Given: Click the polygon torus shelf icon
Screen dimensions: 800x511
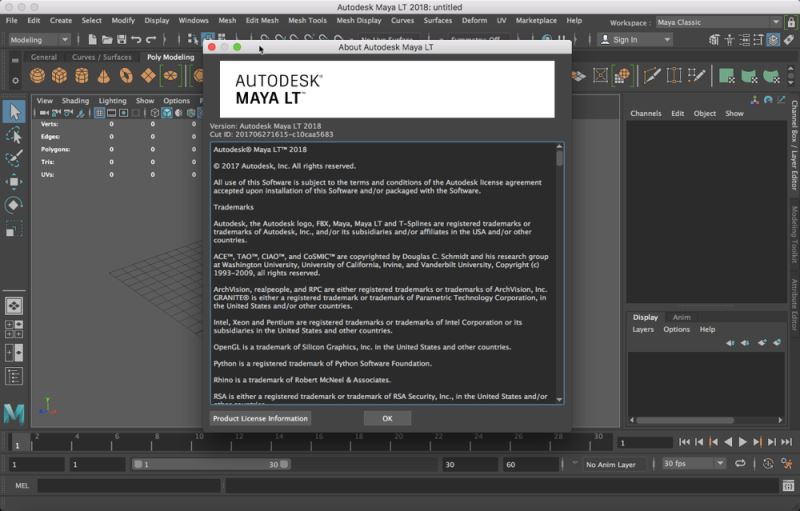Looking at the screenshot, I should click(x=126, y=76).
